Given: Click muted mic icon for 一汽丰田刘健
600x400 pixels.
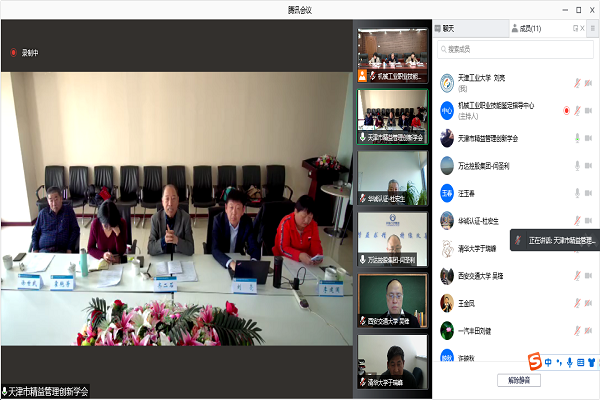Looking at the screenshot, I should pos(577,331).
